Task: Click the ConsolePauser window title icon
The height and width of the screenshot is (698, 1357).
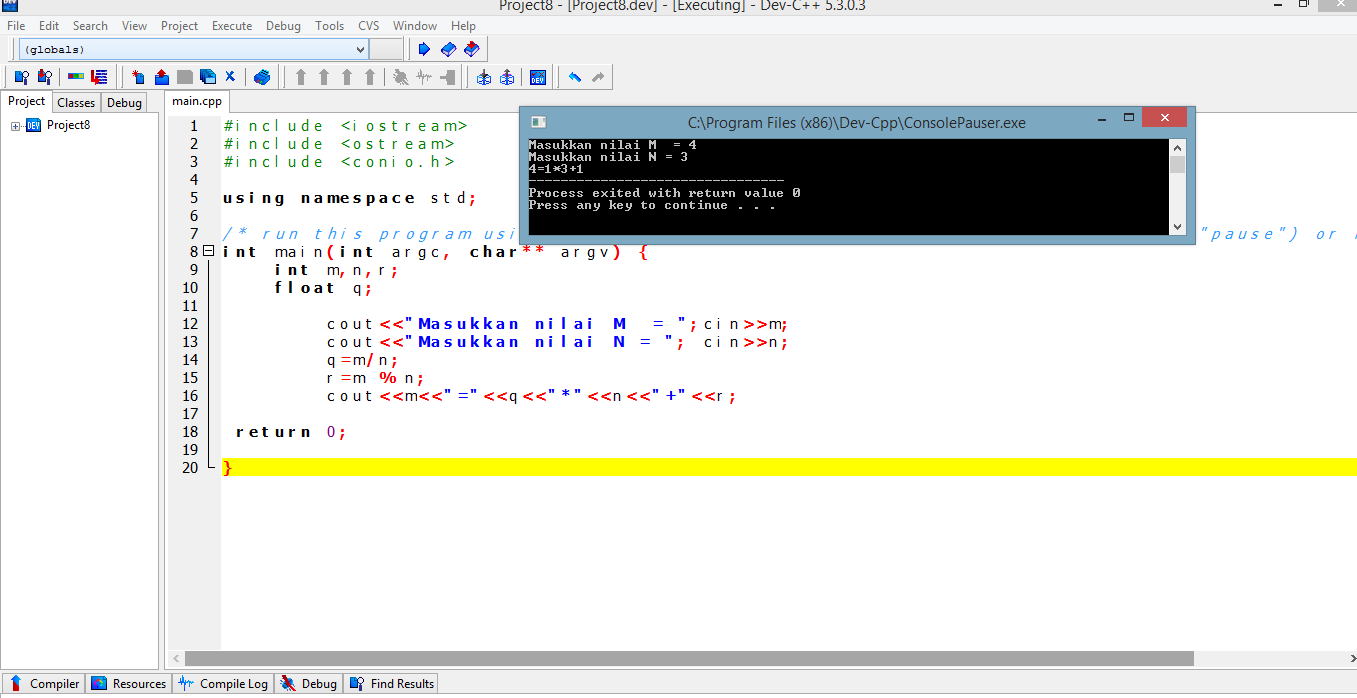Action: [x=538, y=122]
